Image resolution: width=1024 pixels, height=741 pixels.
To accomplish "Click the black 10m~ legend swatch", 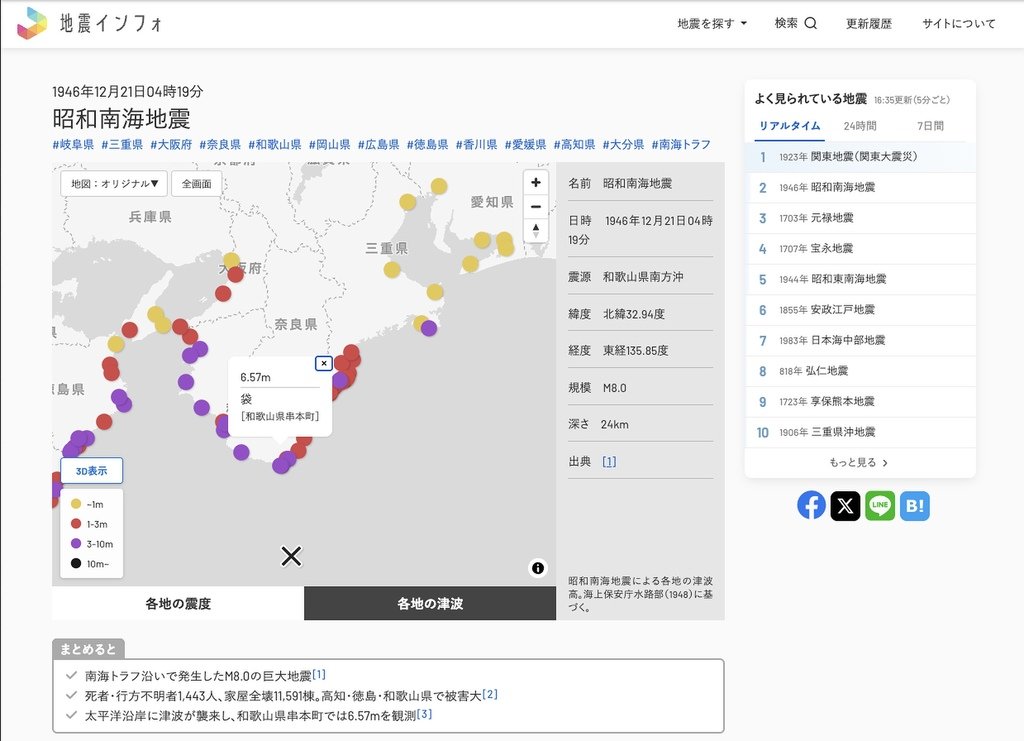I will 76,563.
